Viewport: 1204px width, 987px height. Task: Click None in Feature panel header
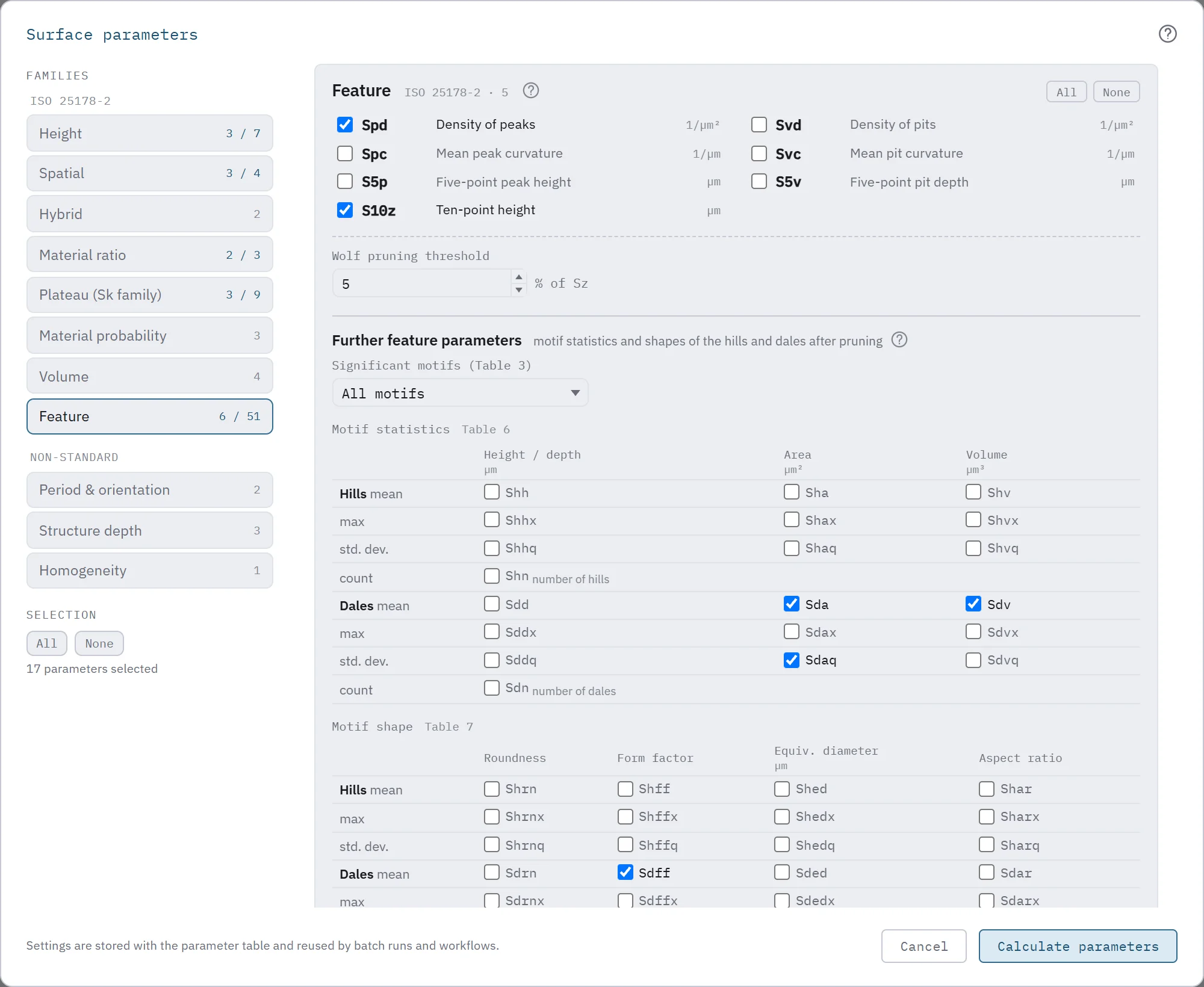1116,92
